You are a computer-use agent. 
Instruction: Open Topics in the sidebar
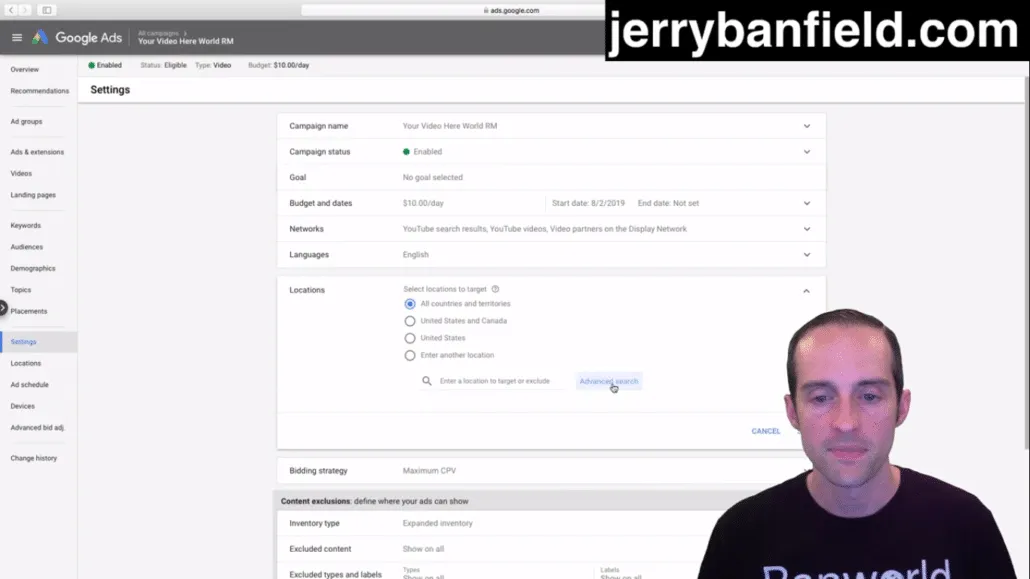point(21,290)
